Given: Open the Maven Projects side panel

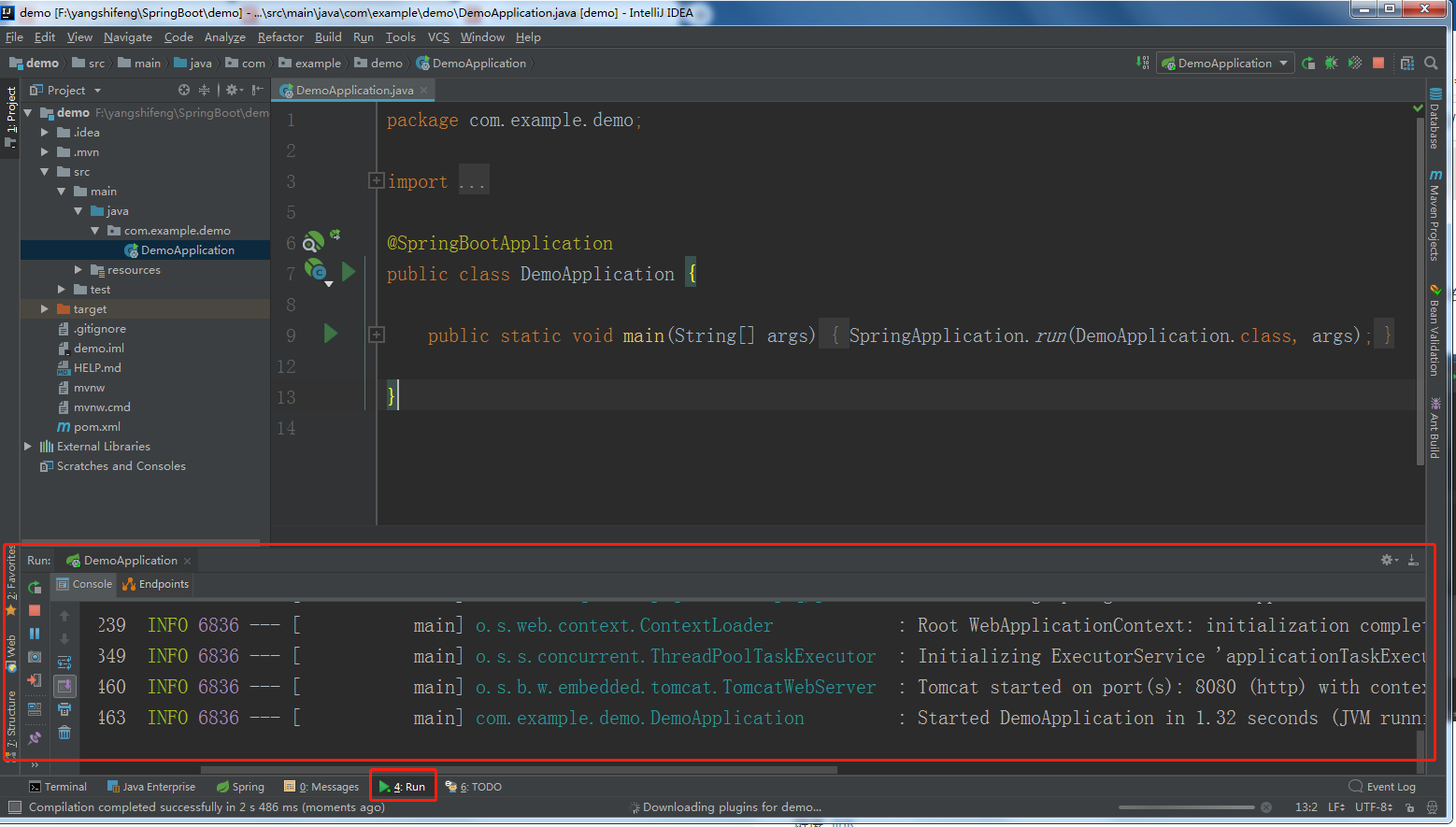Looking at the screenshot, I should coord(1435,216).
